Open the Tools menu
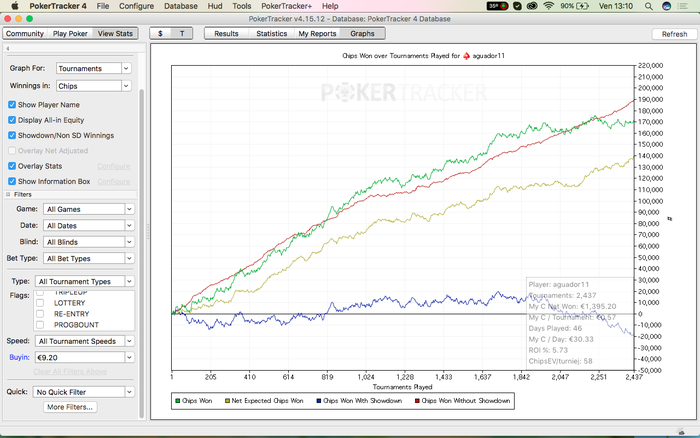 coord(242,6)
